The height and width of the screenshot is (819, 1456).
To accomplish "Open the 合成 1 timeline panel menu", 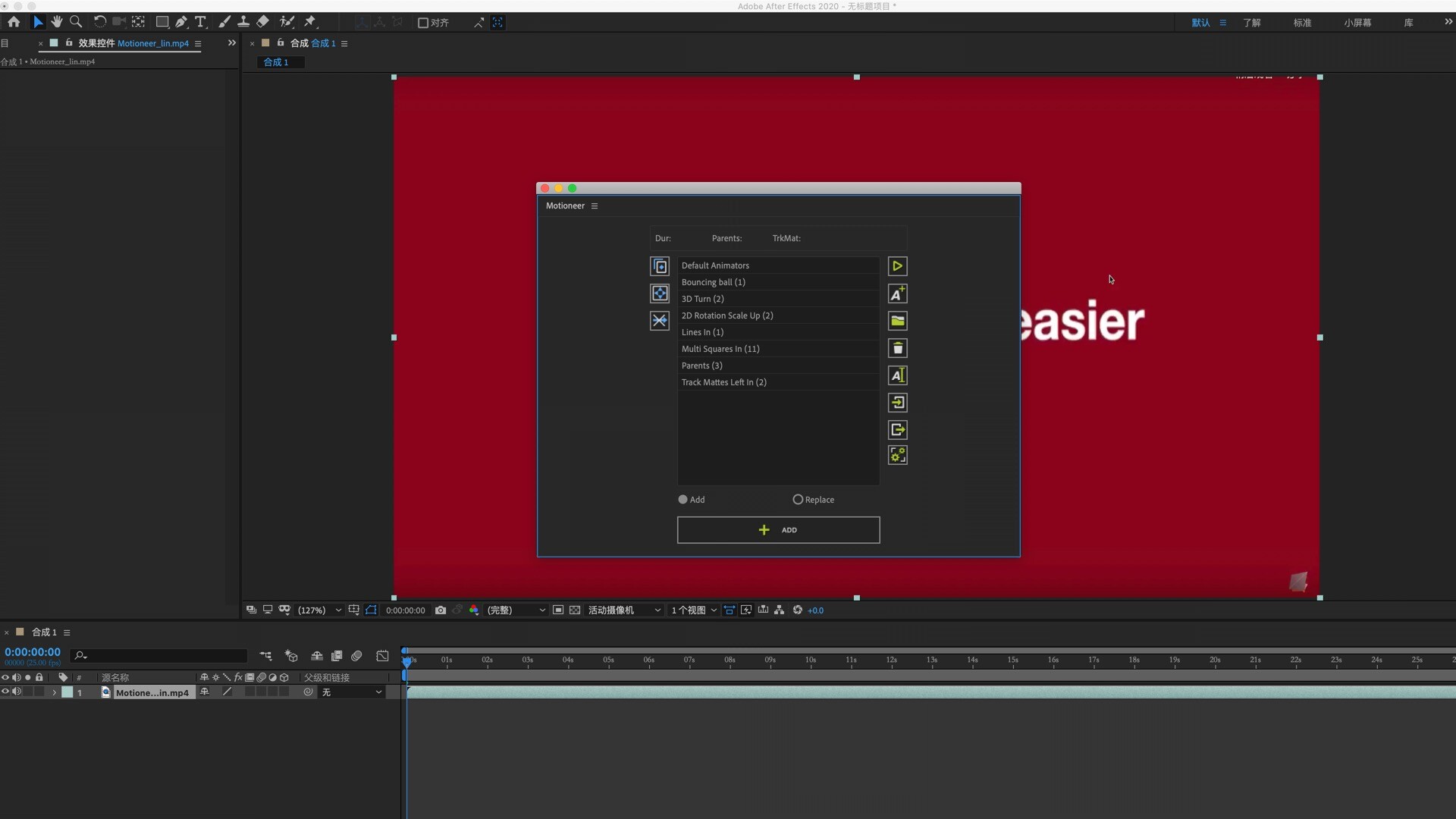I will [67, 632].
